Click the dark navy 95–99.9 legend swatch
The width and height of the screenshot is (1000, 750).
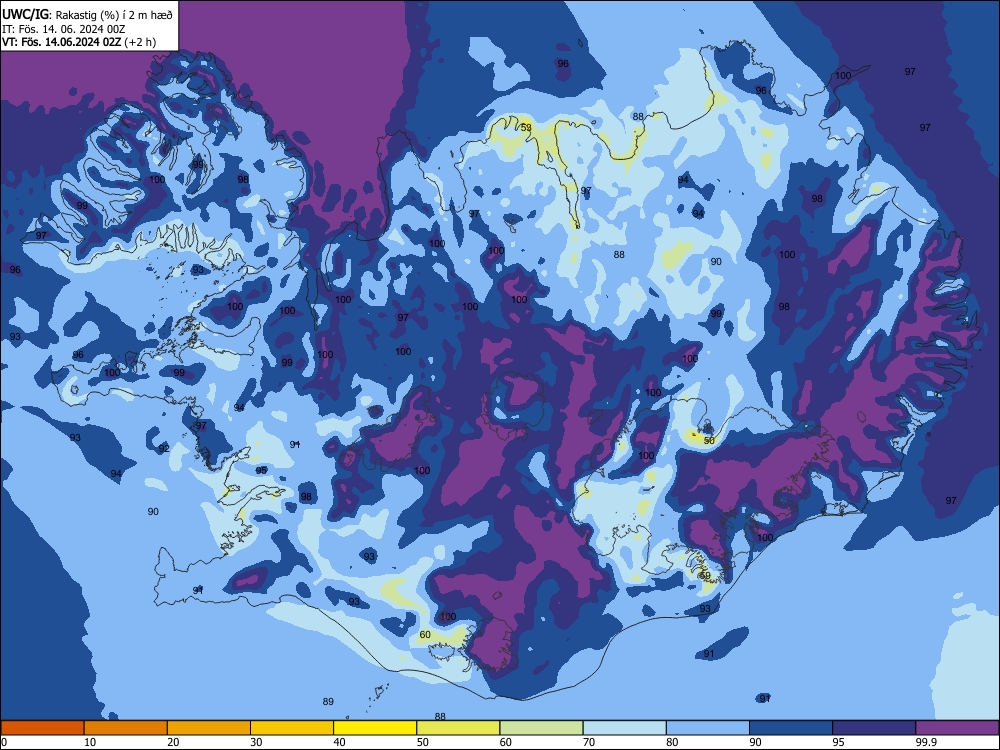tap(874, 728)
